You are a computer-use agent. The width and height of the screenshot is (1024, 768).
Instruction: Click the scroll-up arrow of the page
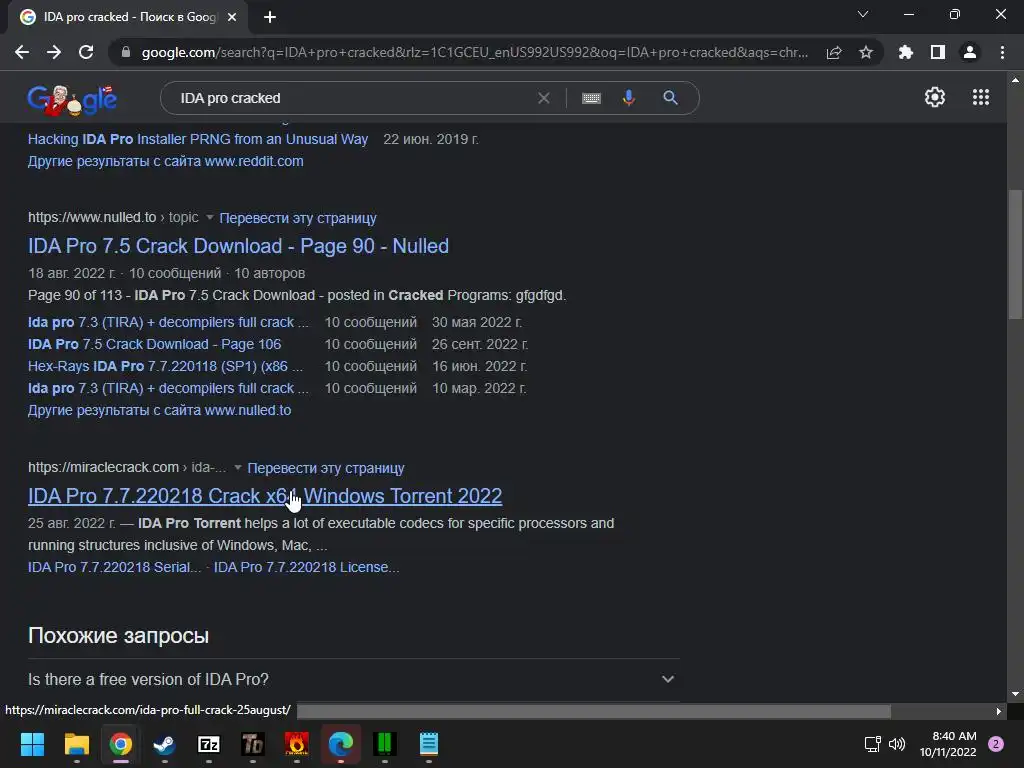click(1015, 80)
